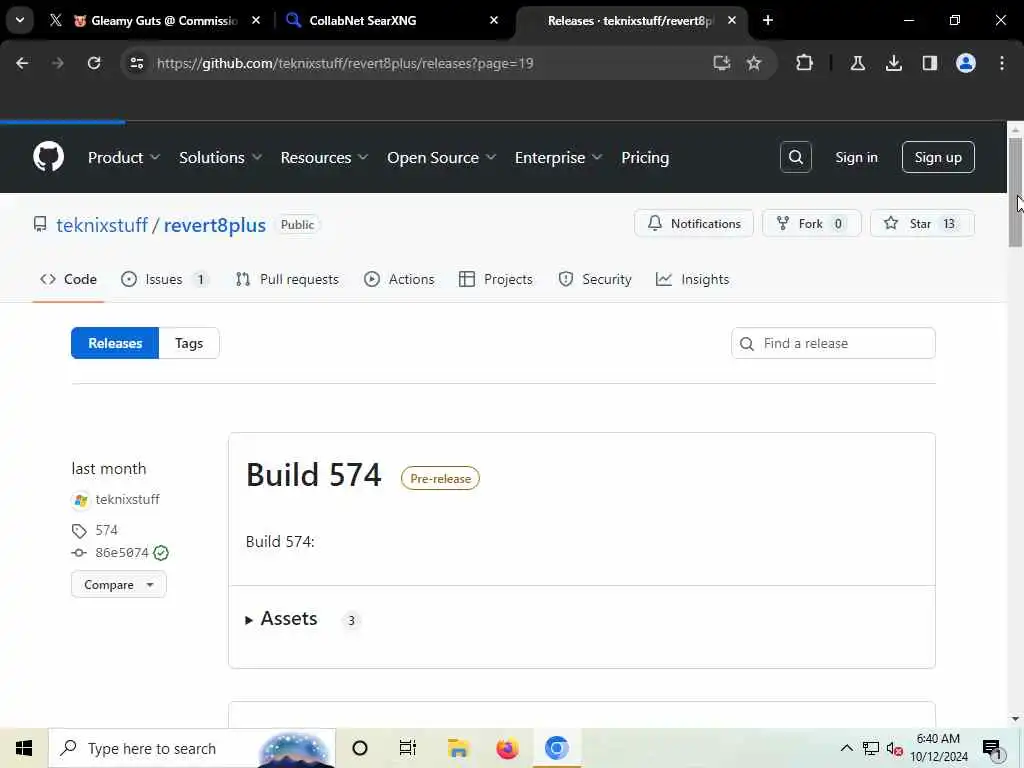Open the Insights tab
Viewport: 1024px width, 768px height.
click(692, 279)
